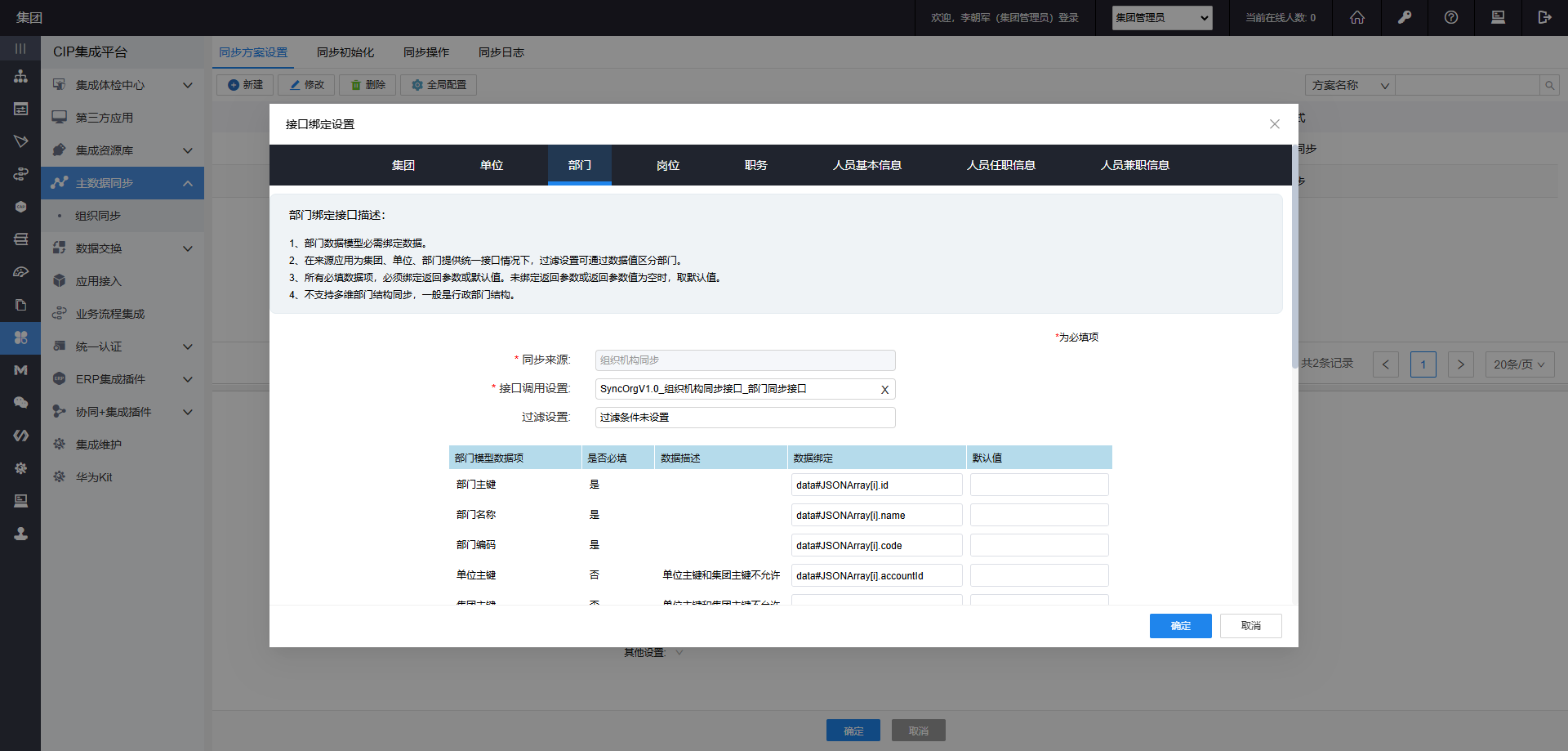Clear the interface call setting with X
The image size is (1568, 751).
884,390
